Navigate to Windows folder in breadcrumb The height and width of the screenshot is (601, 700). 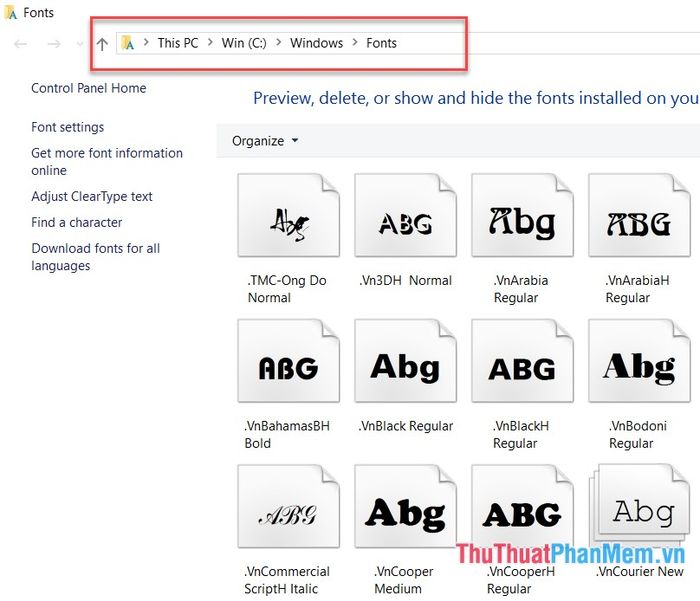point(317,43)
